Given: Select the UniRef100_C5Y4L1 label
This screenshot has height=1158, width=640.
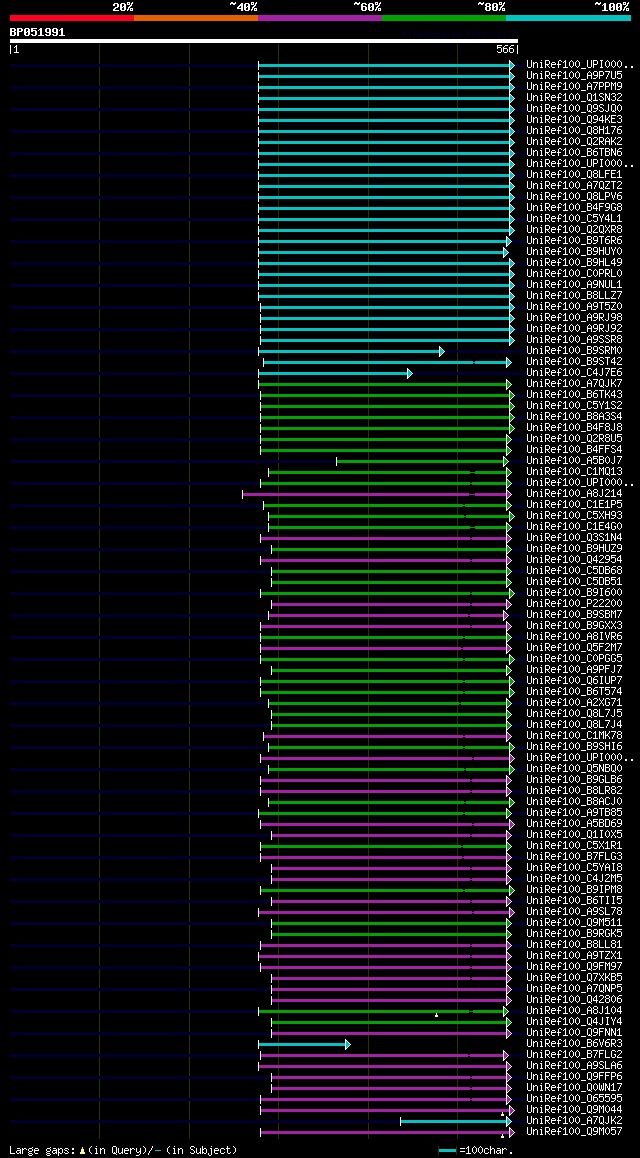Looking at the screenshot, I should [574, 219].
